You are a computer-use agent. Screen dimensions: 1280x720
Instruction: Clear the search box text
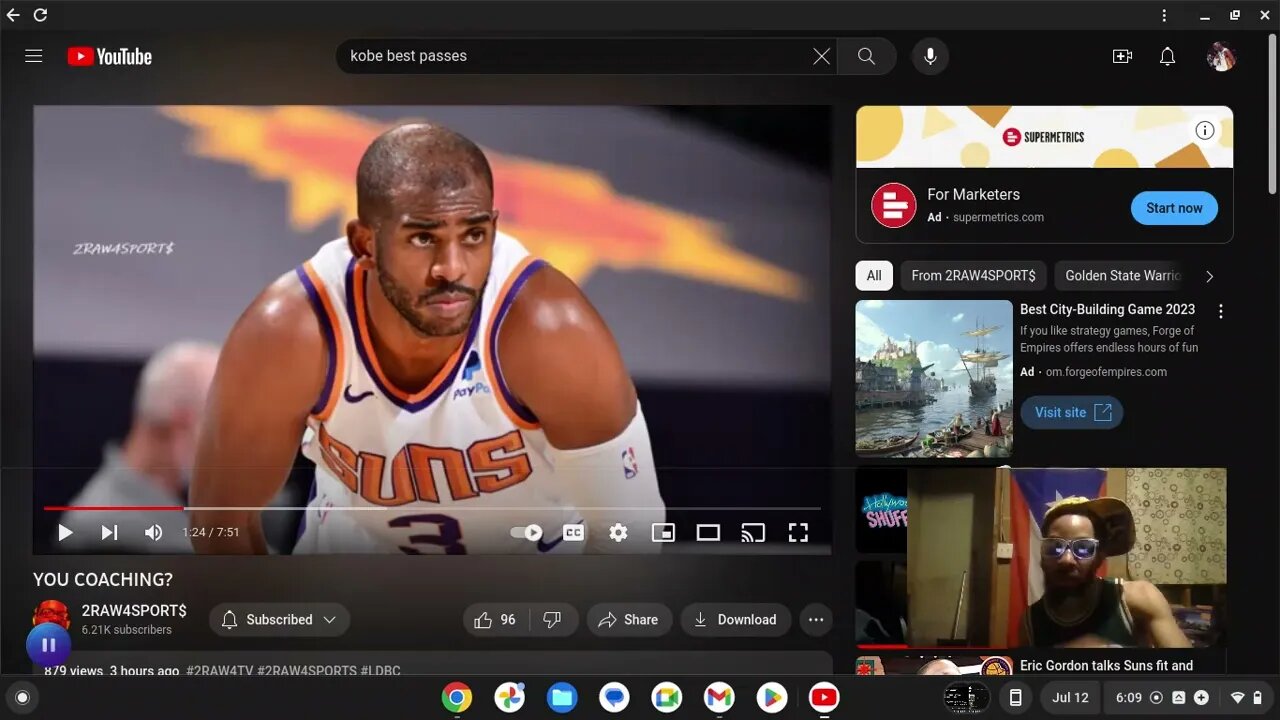tap(821, 56)
